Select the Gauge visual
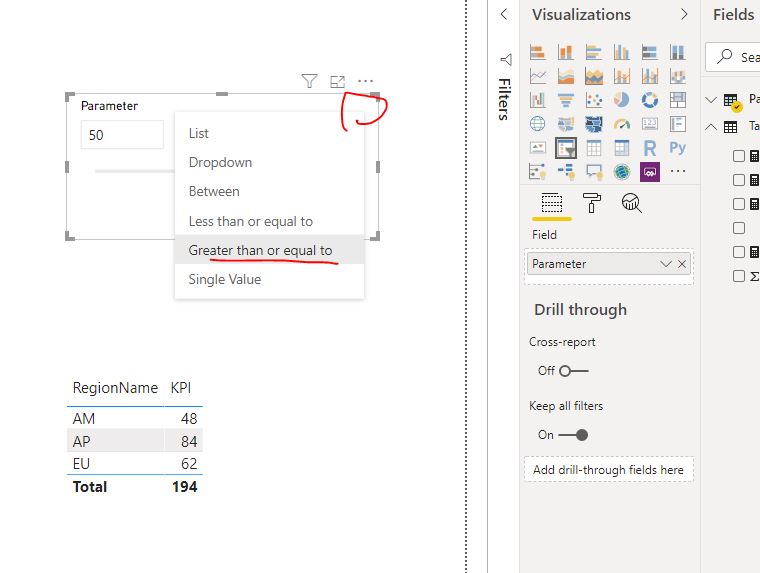Image resolution: width=760 pixels, height=573 pixels. pyautogui.click(x=621, y=124)
